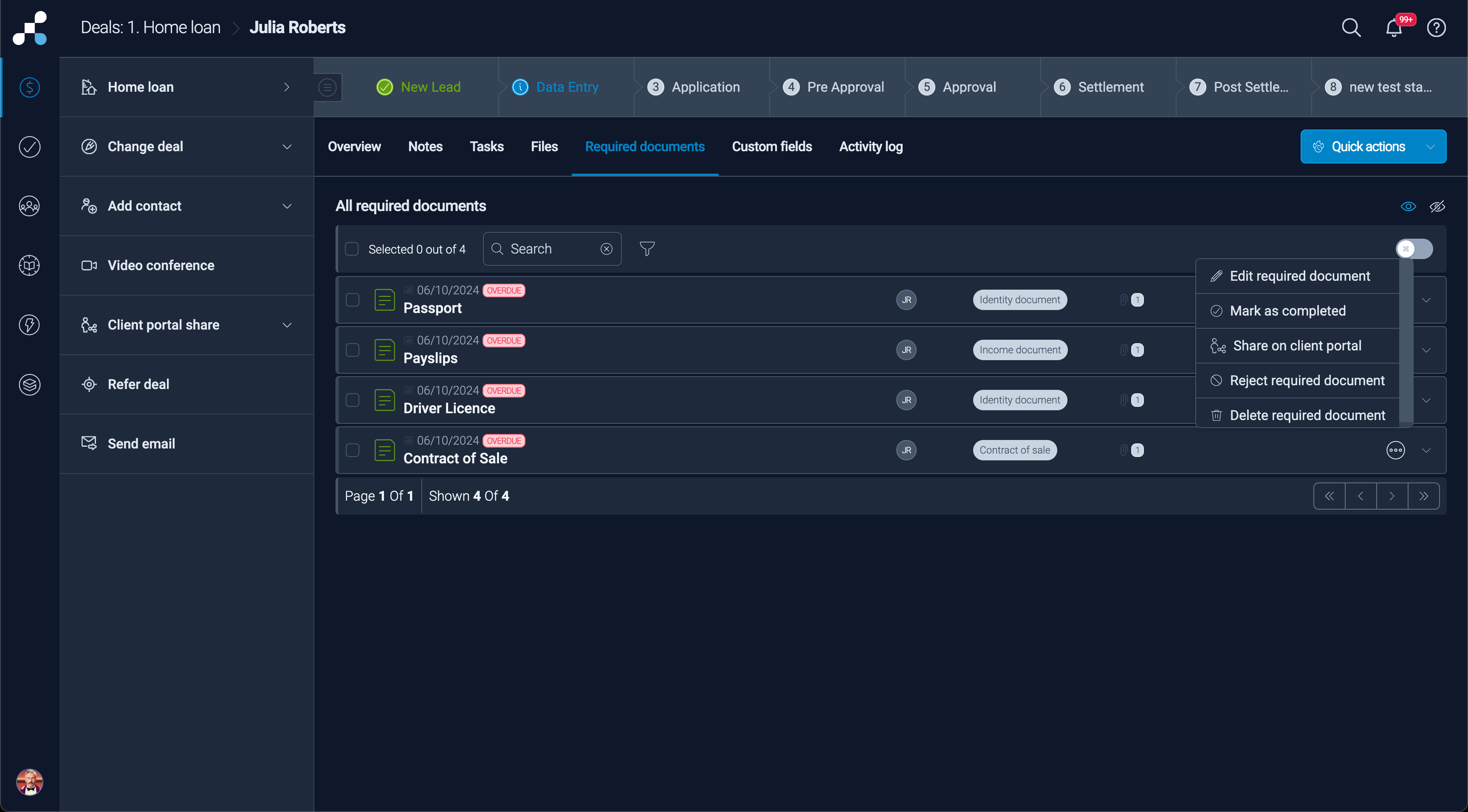Open the Custom fields tab

(772, 147)
